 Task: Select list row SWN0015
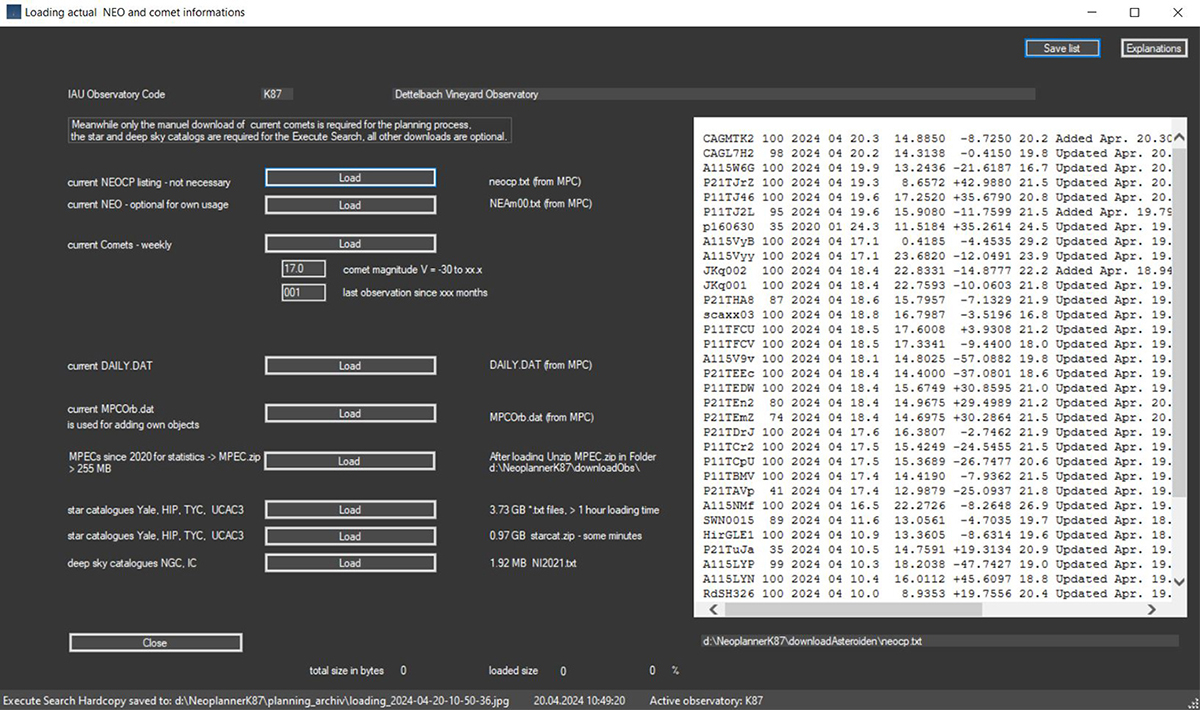(938, 520)
